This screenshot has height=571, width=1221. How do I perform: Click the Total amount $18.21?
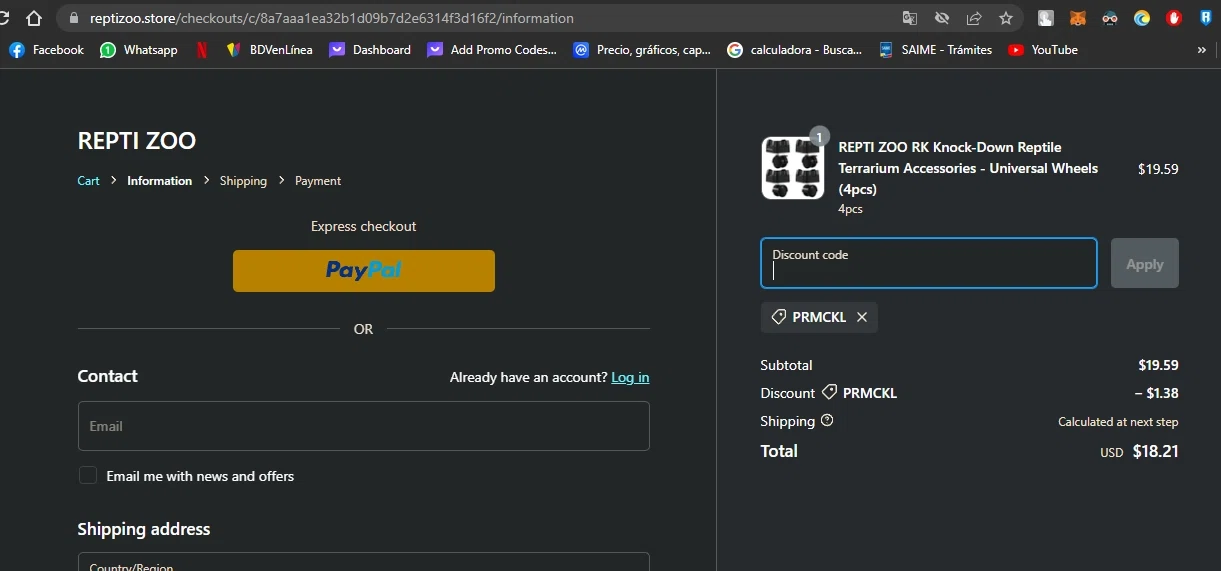(x=1156, y=451)
